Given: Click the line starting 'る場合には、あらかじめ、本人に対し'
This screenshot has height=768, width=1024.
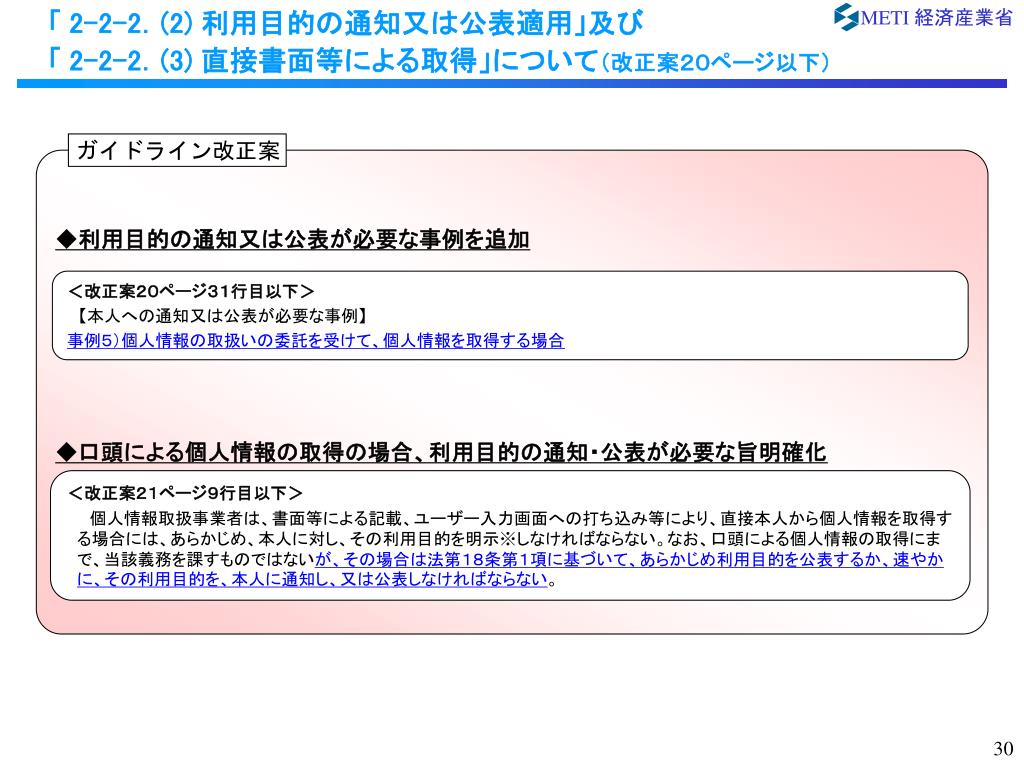Looking at the screenshot, I should (509, 539).
